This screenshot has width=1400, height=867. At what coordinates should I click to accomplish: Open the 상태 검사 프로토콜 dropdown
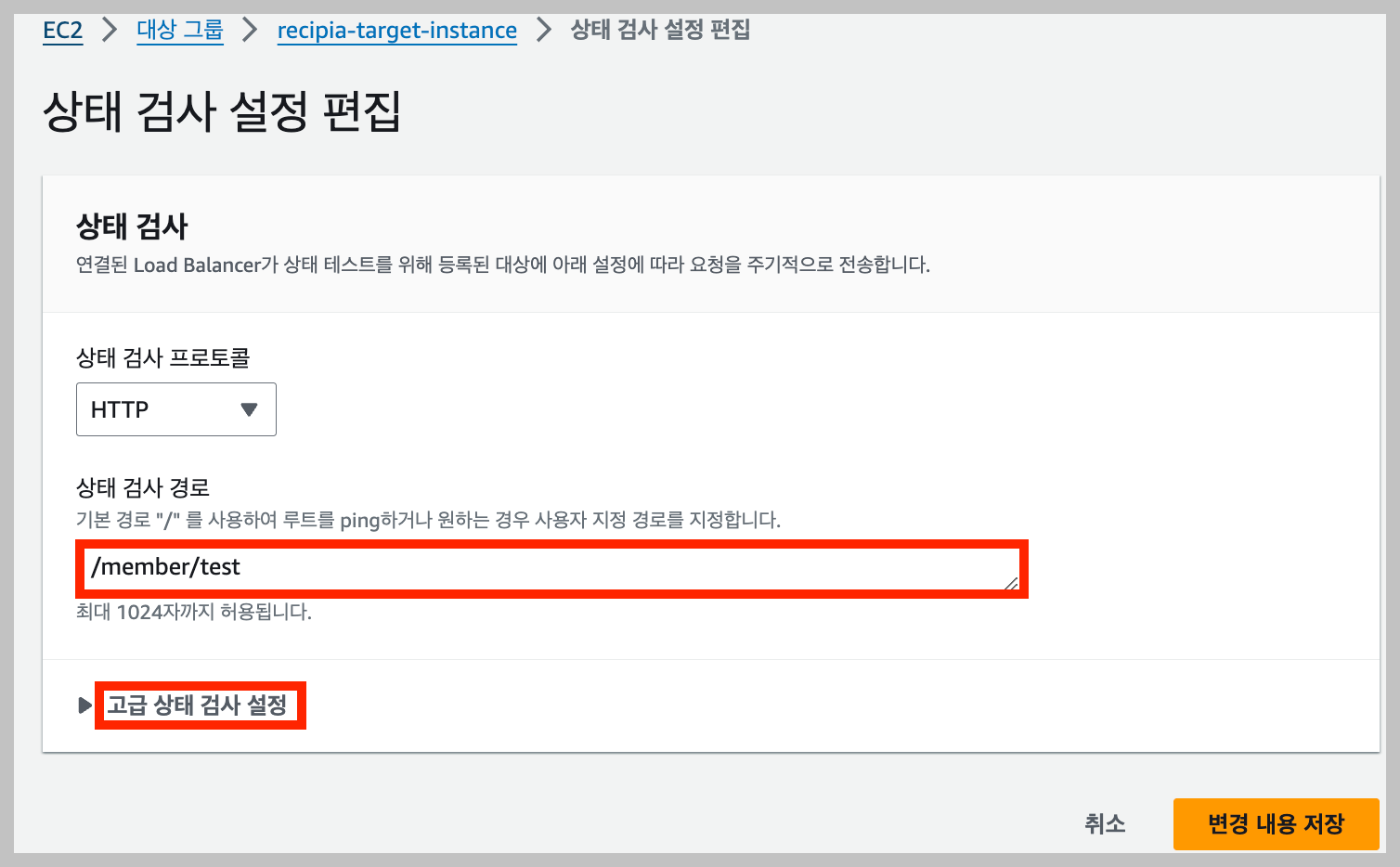175,408
